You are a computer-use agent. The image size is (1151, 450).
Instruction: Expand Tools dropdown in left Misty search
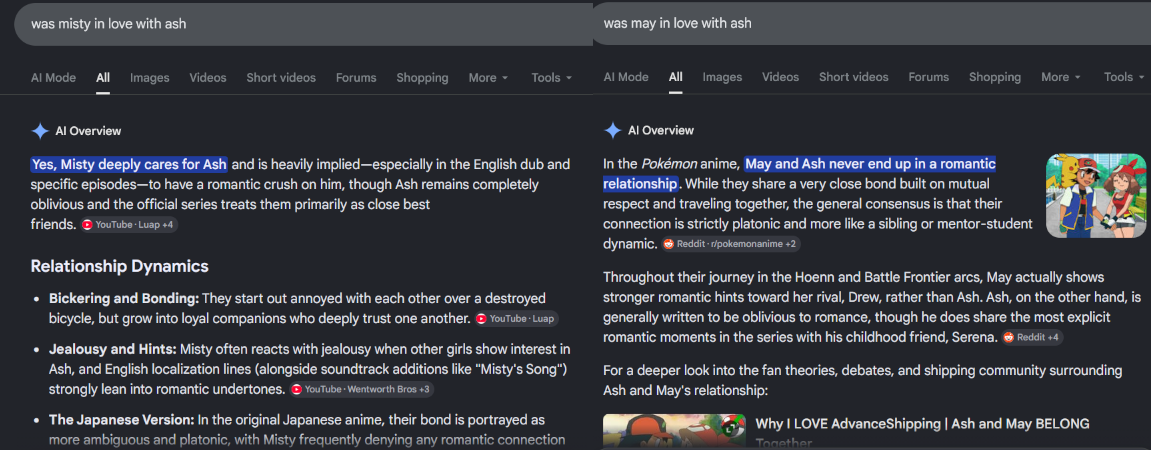(x=551, y=78)
